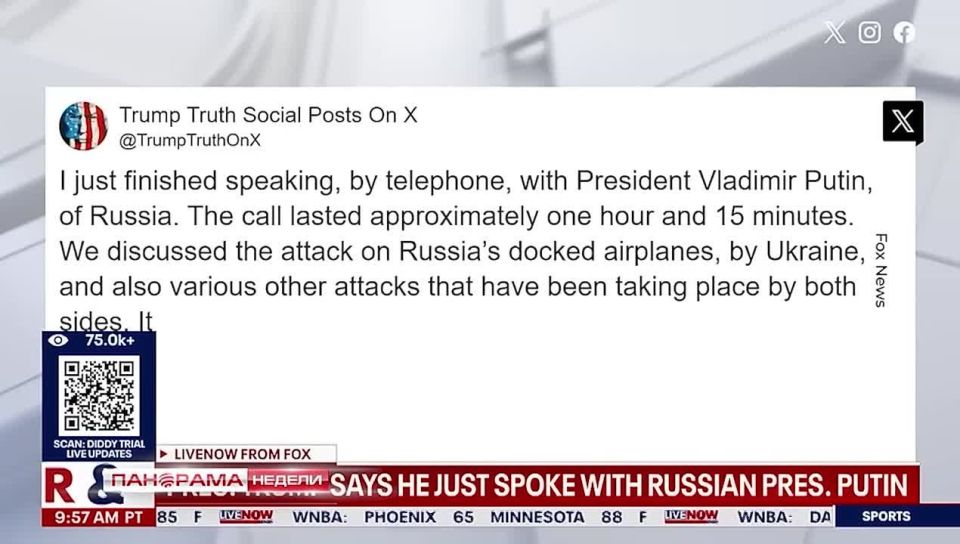Click the 9:57 AM PT clock

click(x=97, y=517)
